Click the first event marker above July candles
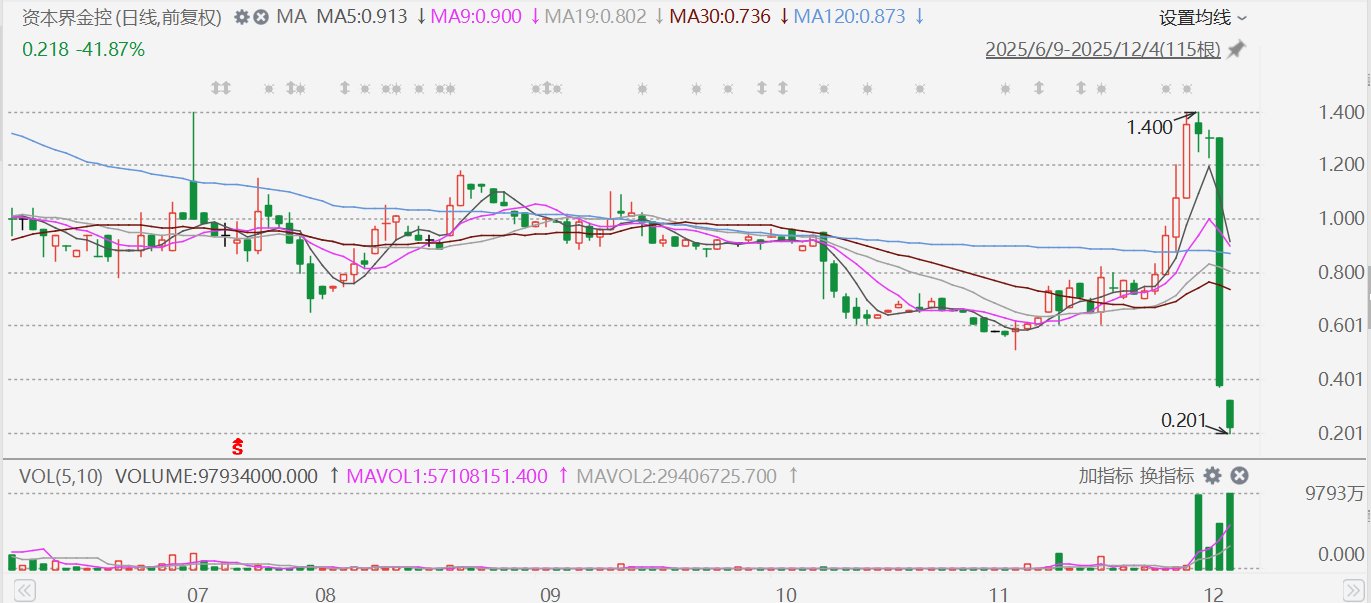Image resolution: width=1371 pixels, height=603 pixels. point(220,89)
